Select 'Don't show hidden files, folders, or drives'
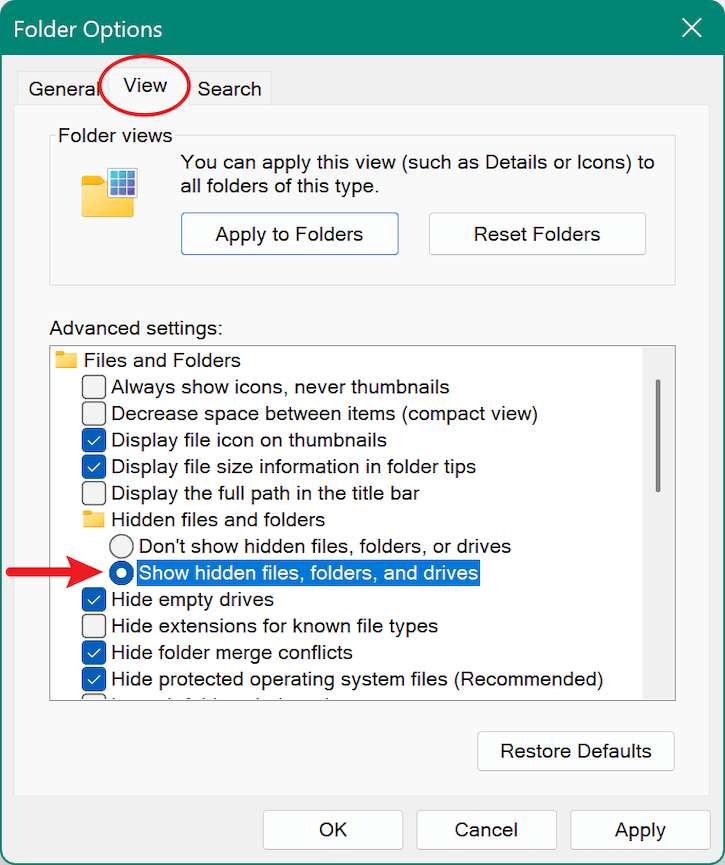 pos(121,546)
